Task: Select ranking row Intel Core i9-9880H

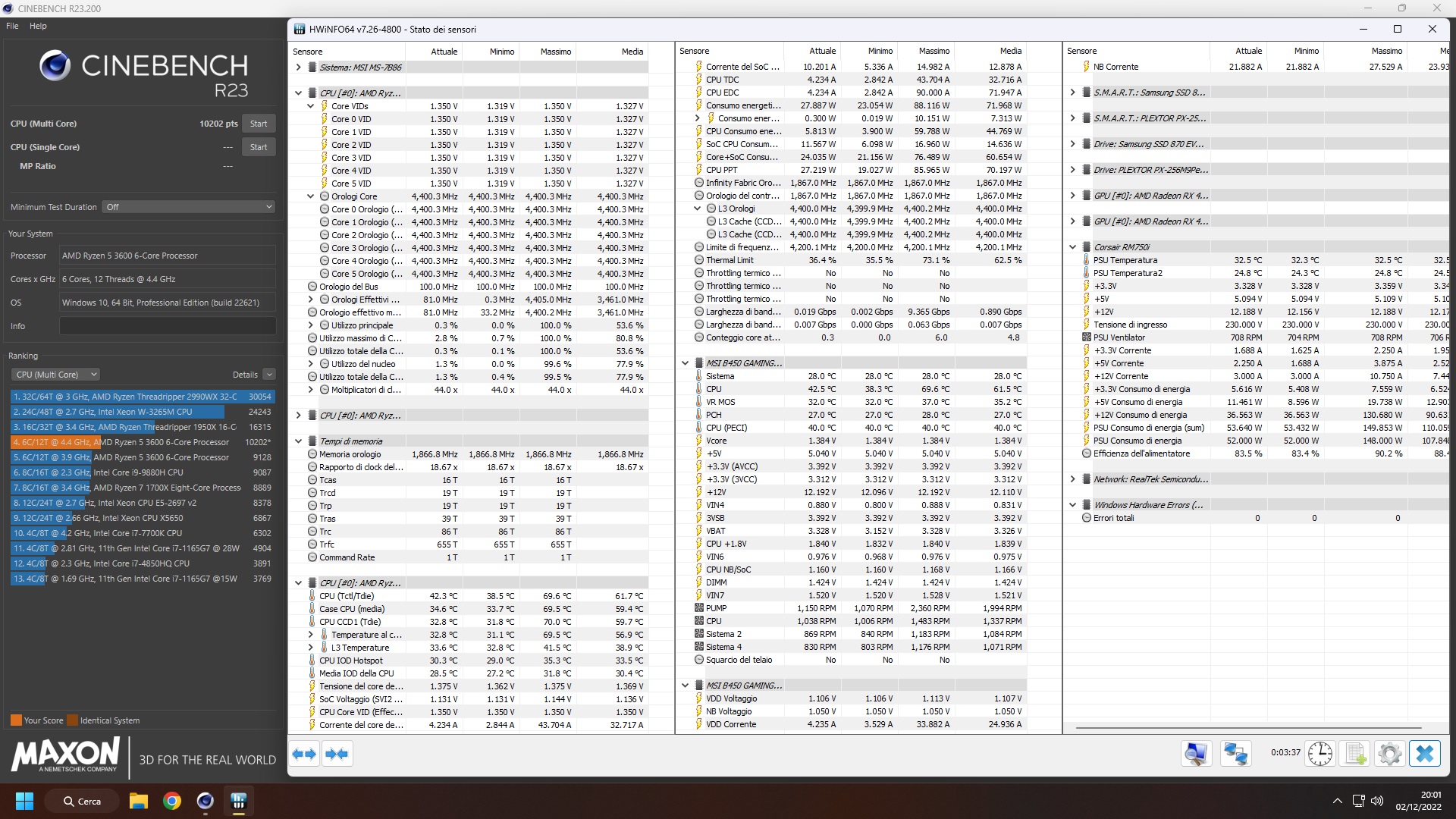Action: (142, 472)
